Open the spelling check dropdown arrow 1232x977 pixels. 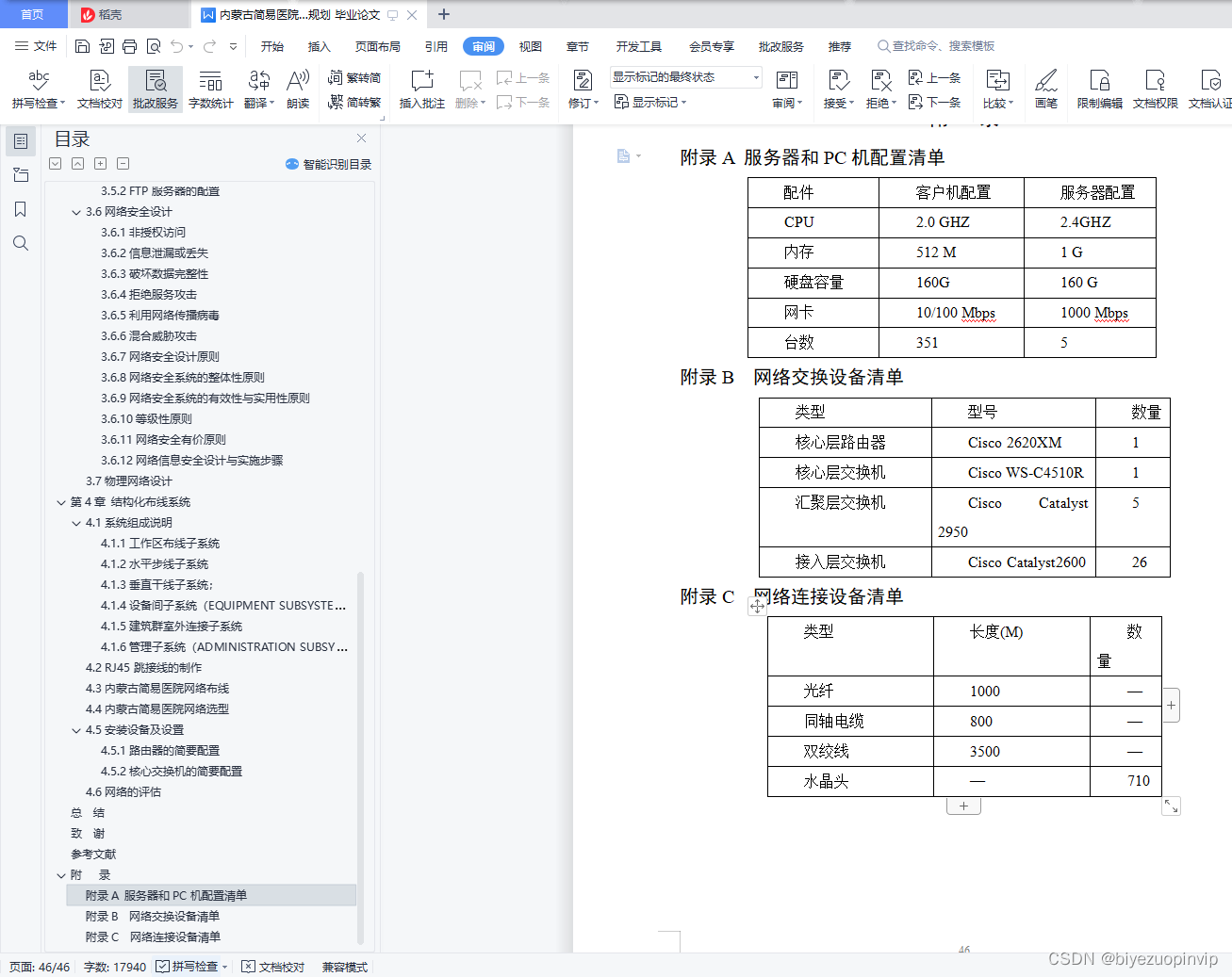(63, 104)
